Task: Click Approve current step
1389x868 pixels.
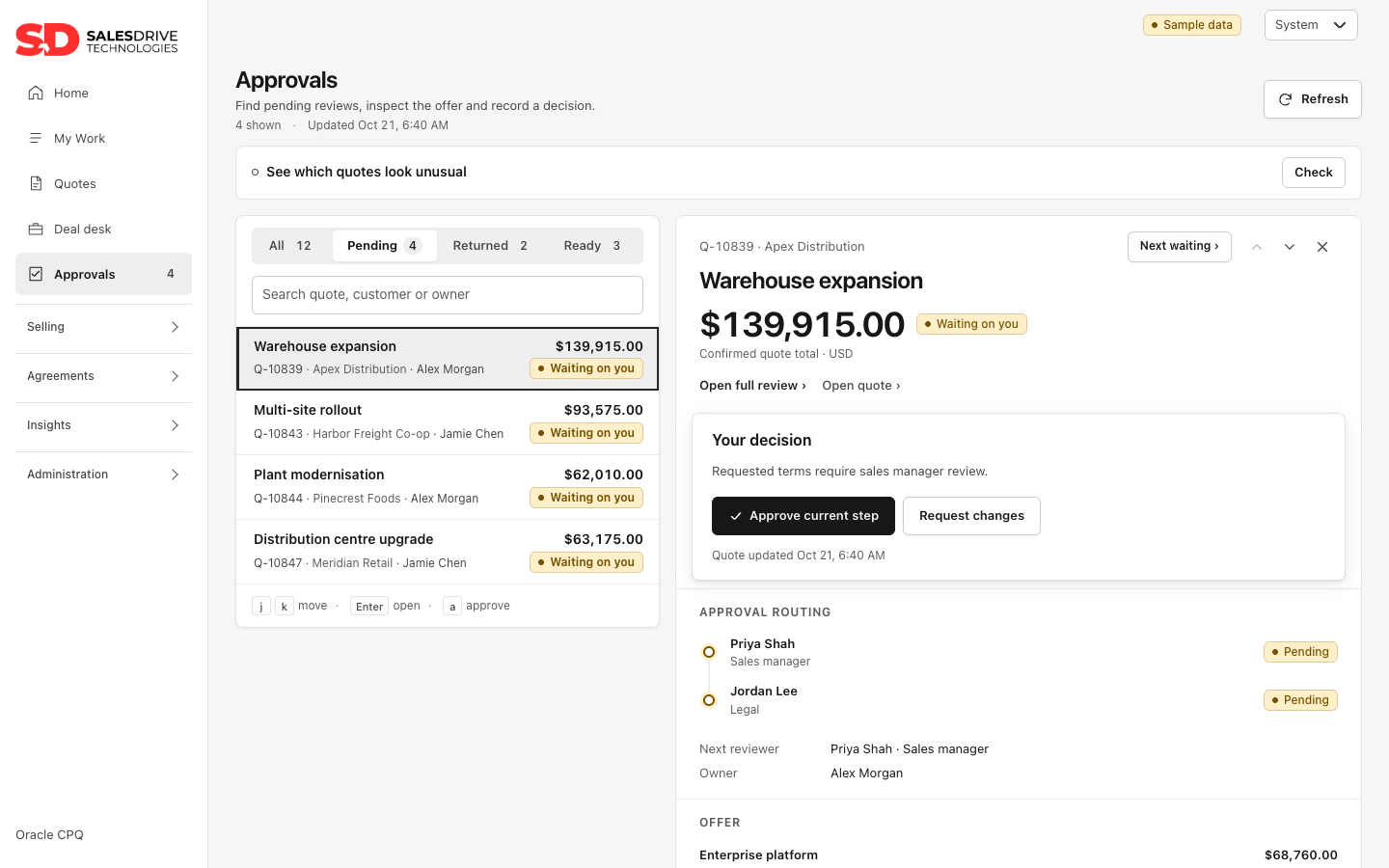Action: tap(803, 516)
